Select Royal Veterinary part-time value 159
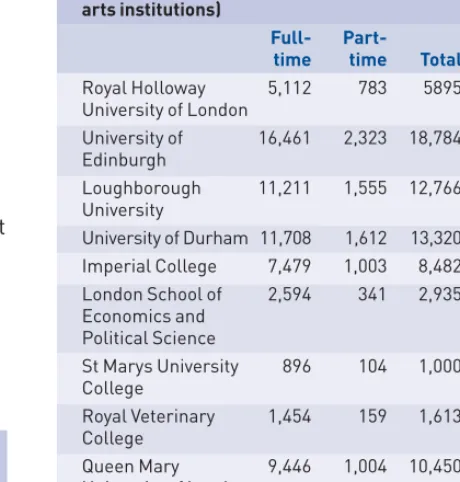The width and height of the screenshot is (460, 482). (x=373, y=416)
